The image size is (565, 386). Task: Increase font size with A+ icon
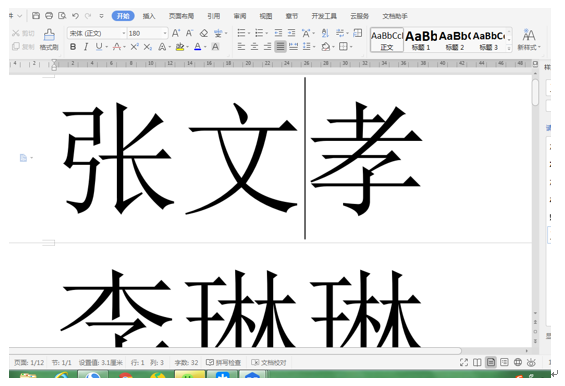176,33
